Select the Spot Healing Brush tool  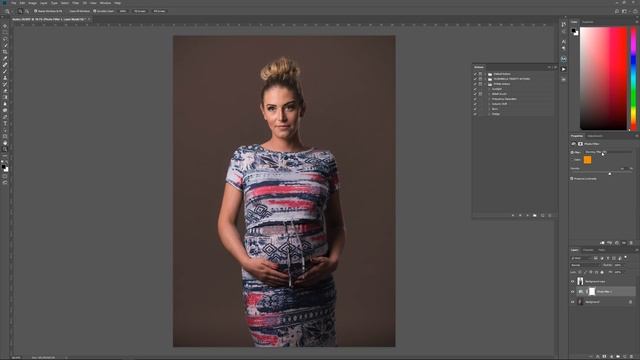5,65
